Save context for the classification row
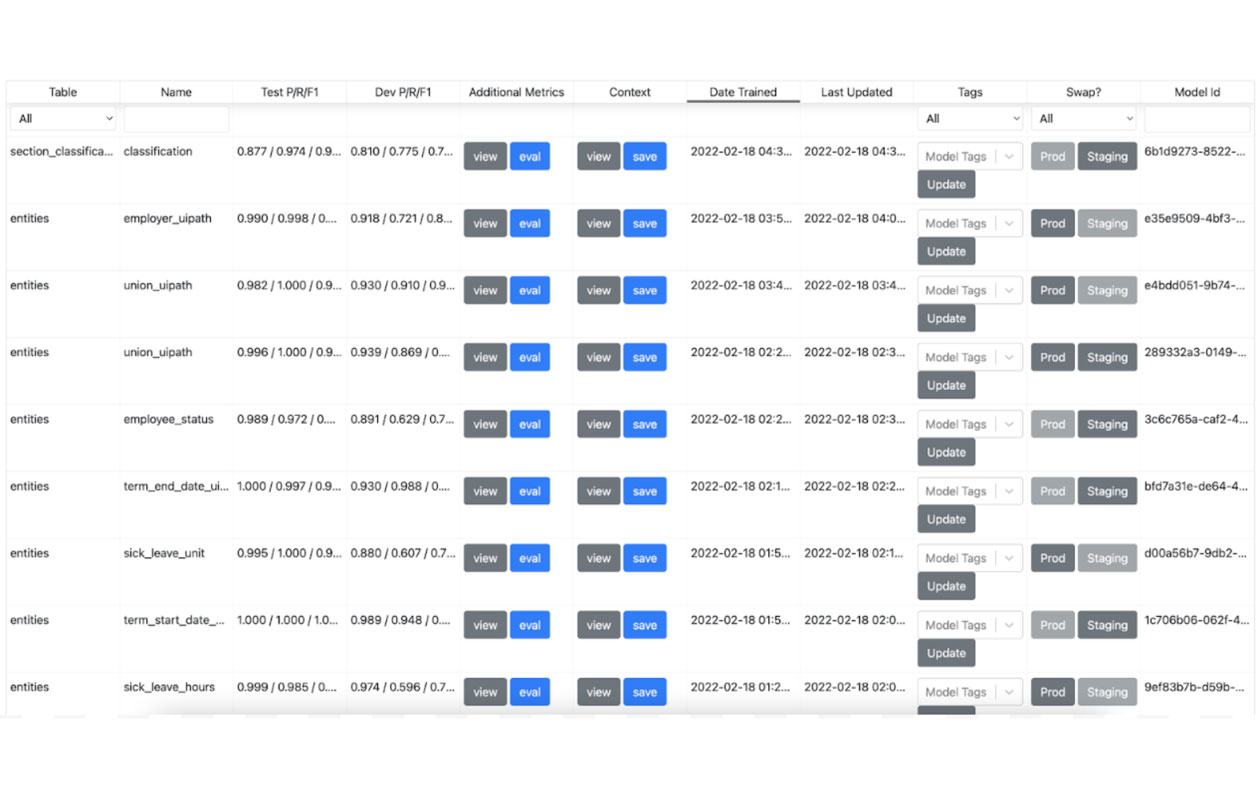 (645, 156)
